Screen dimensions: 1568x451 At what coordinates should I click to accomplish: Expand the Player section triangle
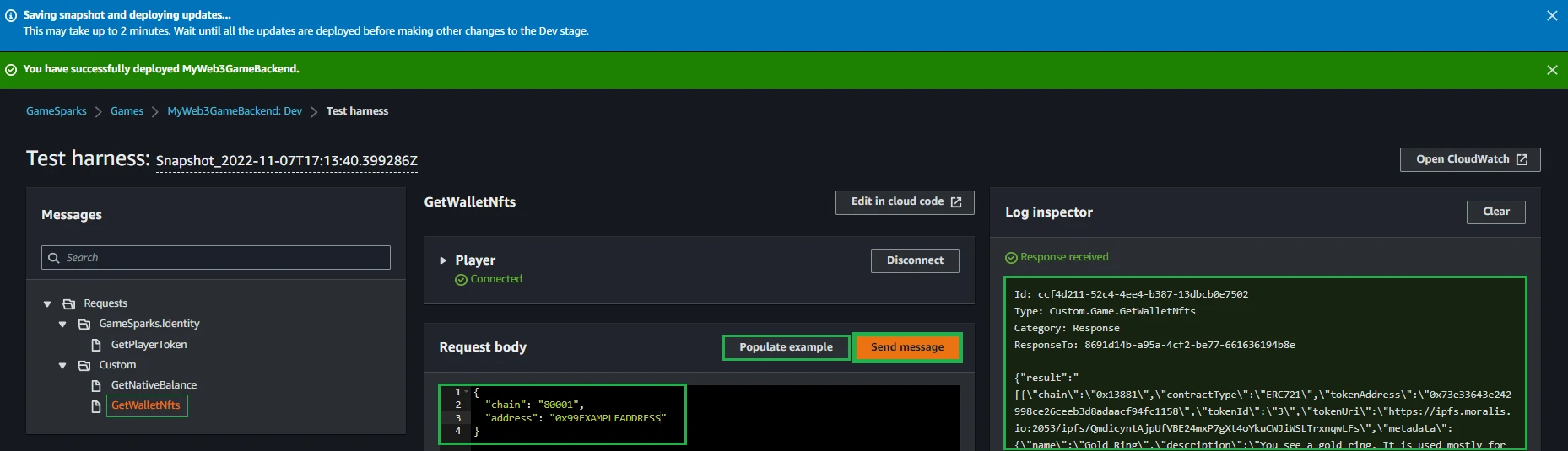point(443,260)
